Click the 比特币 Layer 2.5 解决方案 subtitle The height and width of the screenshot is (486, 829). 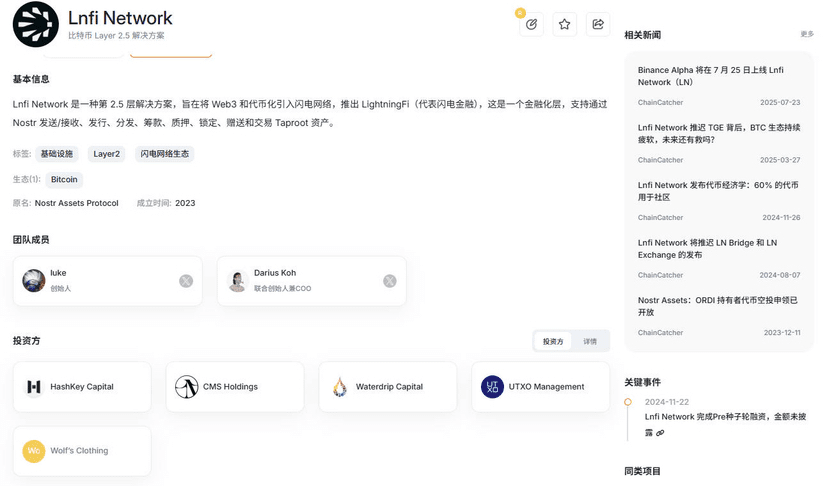pos(116,35)
